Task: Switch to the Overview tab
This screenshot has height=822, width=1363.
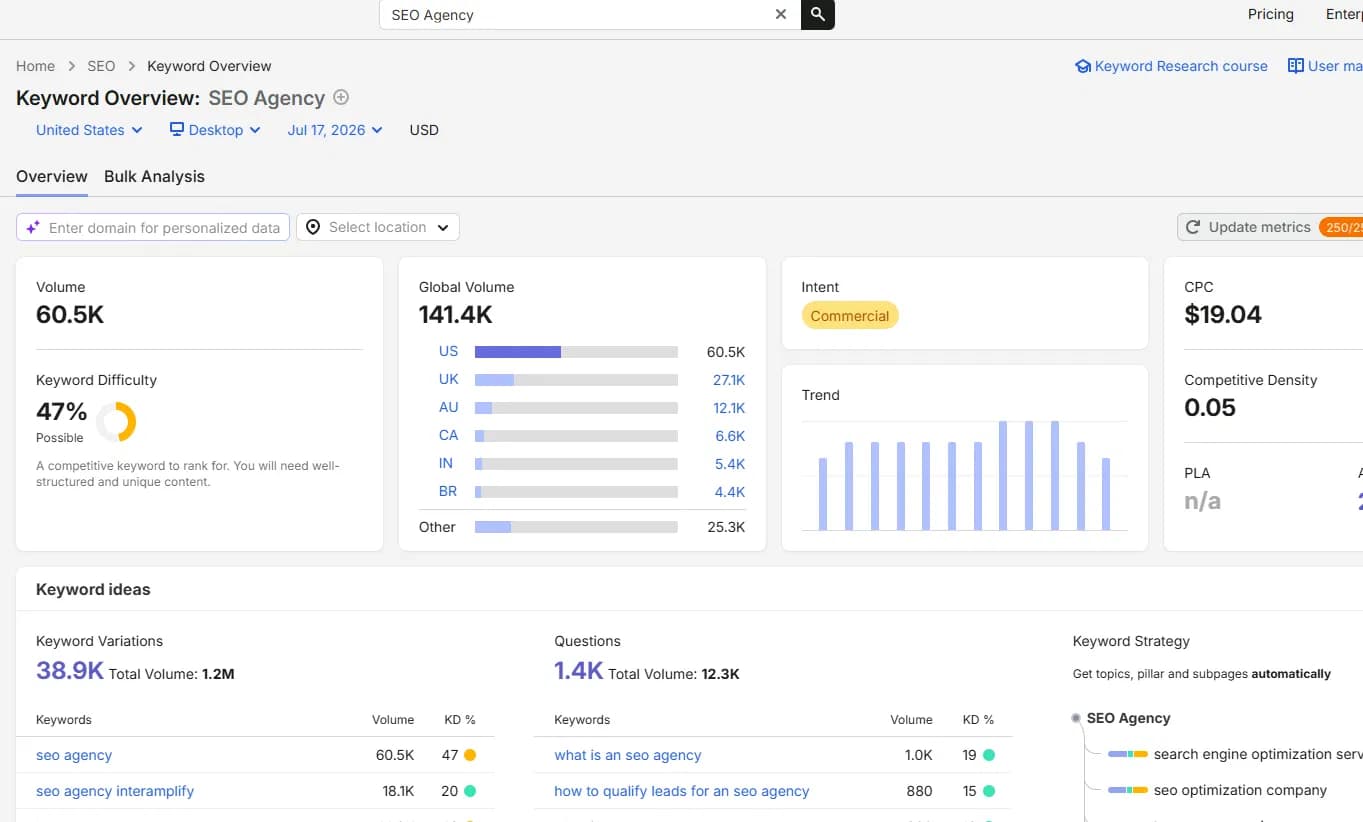Action: pyautogui.click(x=52, y=176)
